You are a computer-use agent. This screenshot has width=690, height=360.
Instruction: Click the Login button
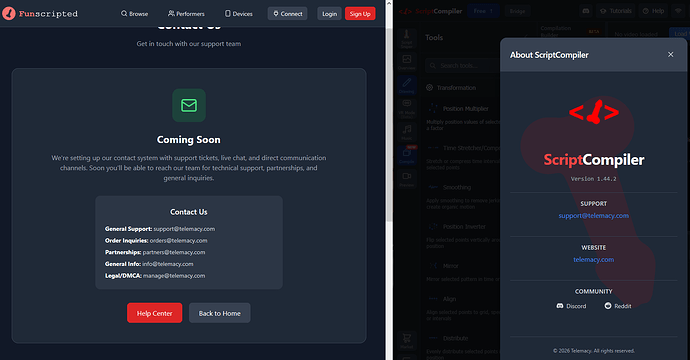[329, 14]
